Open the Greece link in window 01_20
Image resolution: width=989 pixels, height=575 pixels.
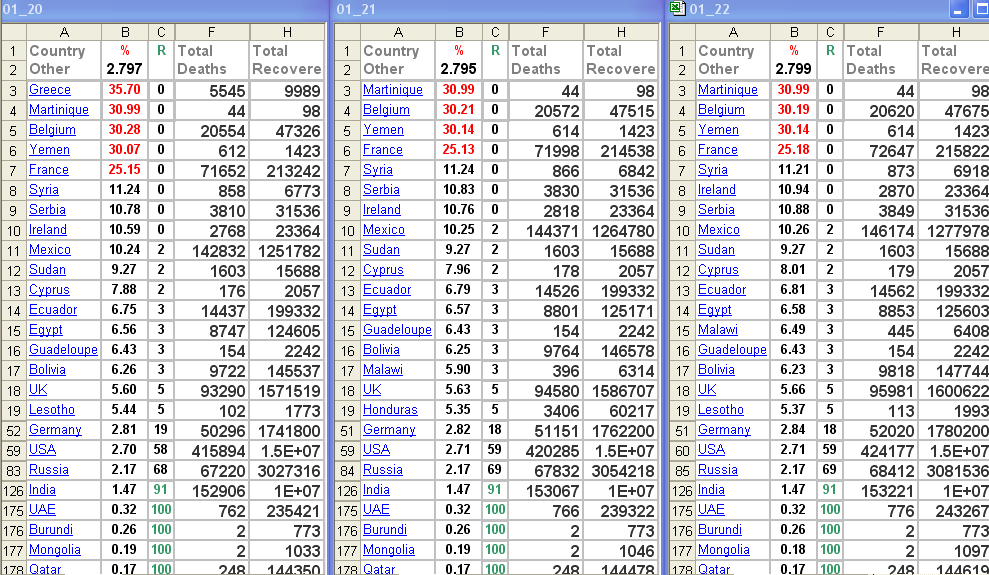pyautogui.click(x=50, y=90)
